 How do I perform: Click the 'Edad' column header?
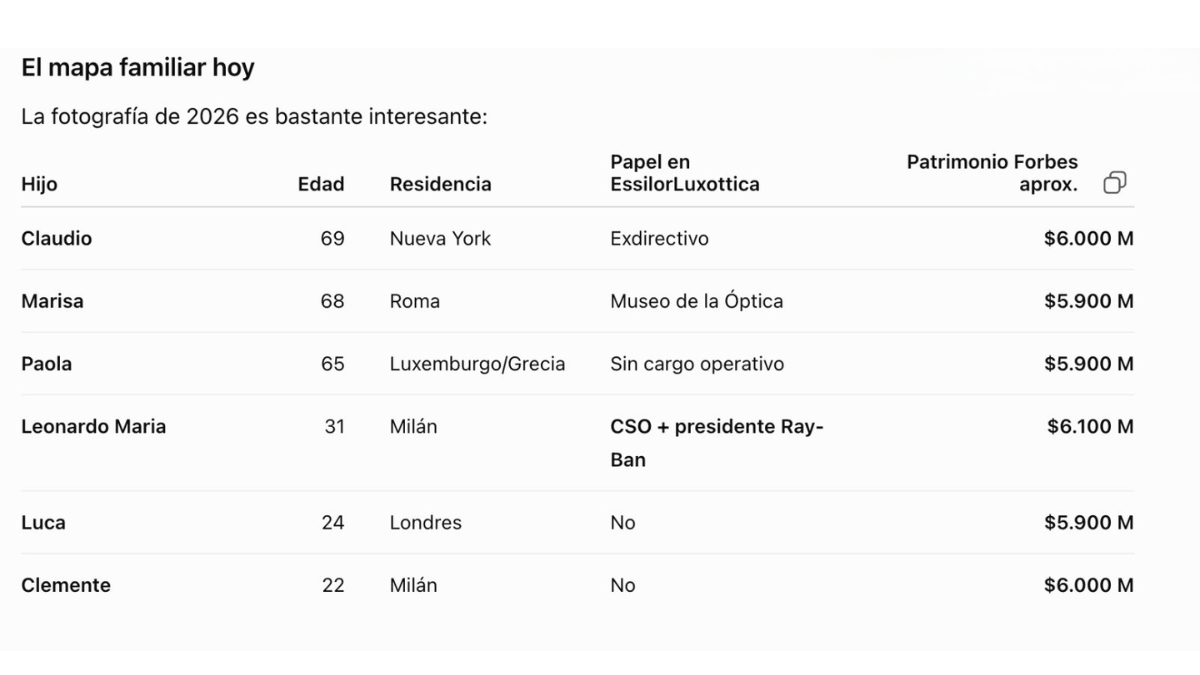click(x=321, y=184)
